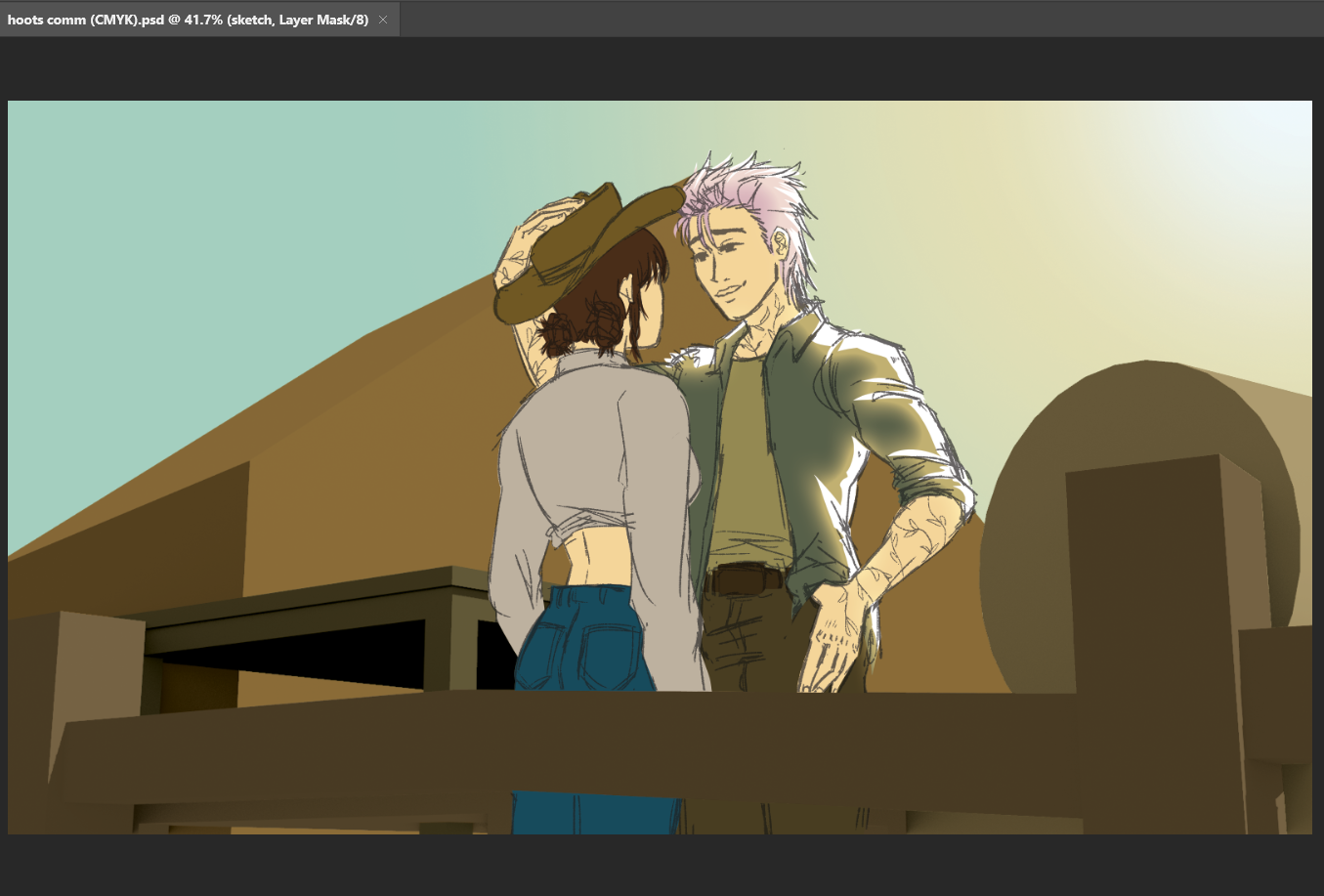The image size is (1324, 896).
Task: Click the artwork canvas image
Action: [660, 467]
